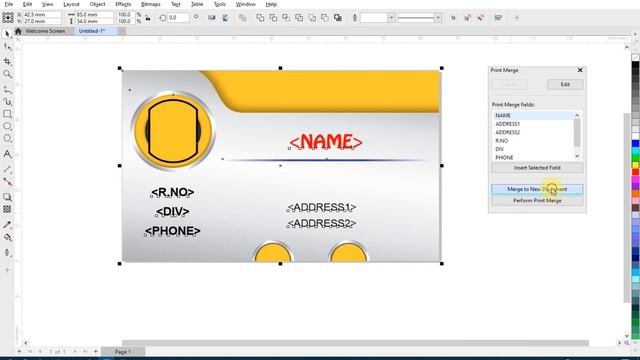Screen dimensions: 640x360
Task: Select the Shape tool in the toolbox
Action: point(7,47)
